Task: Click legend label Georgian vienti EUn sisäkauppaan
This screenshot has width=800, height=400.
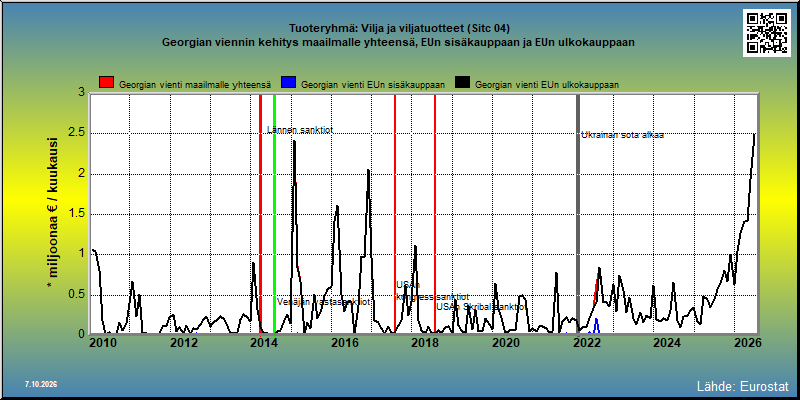Action: [373, 85]
